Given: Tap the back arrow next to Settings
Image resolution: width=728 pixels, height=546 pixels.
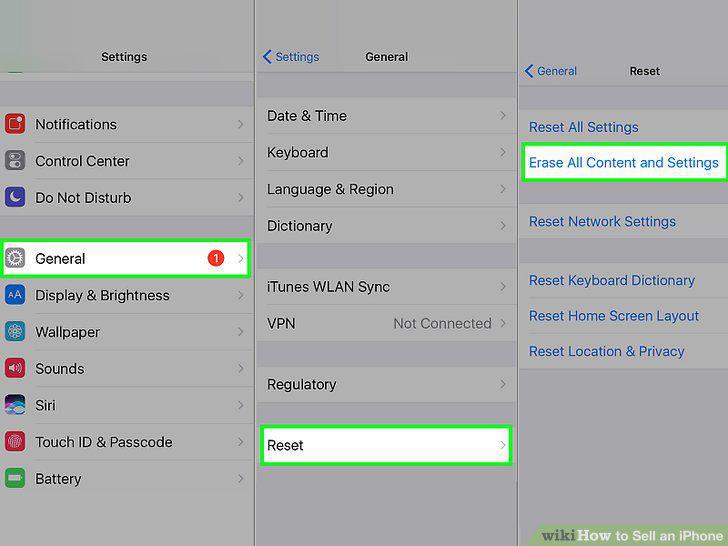Looking at the screenshot, I should [x=267, y=57].
